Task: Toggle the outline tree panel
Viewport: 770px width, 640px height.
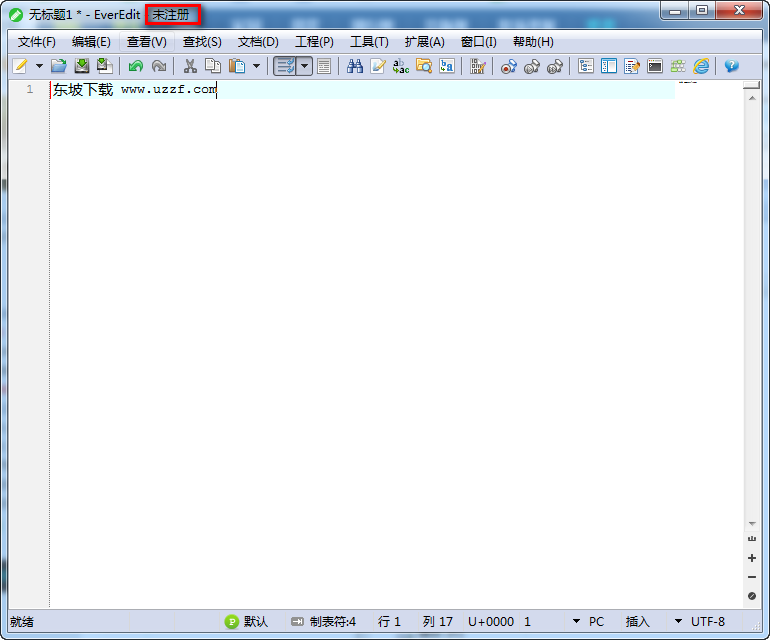Action: 586,66
